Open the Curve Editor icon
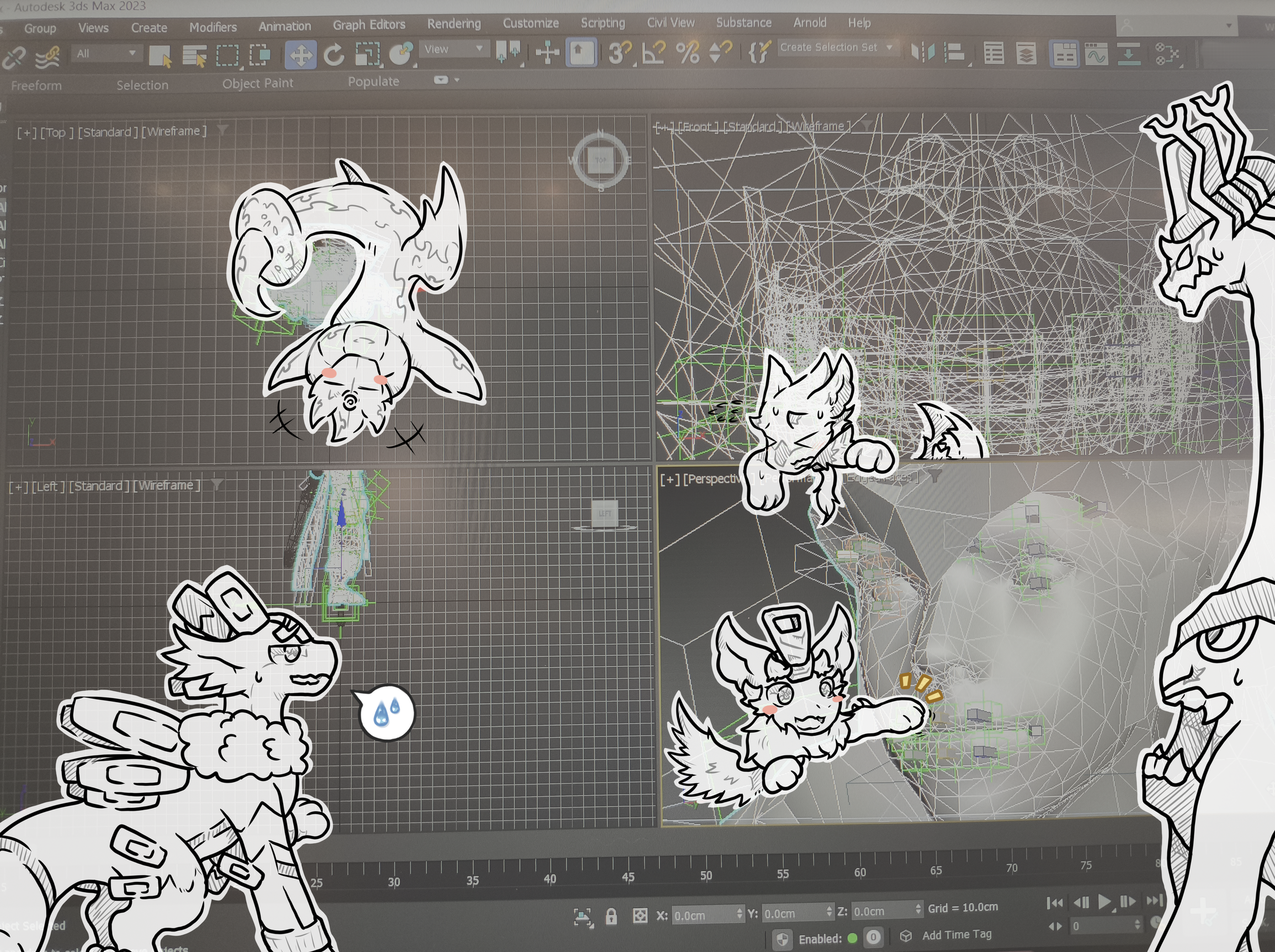 pyautogui.click(x=1096, y=55)
